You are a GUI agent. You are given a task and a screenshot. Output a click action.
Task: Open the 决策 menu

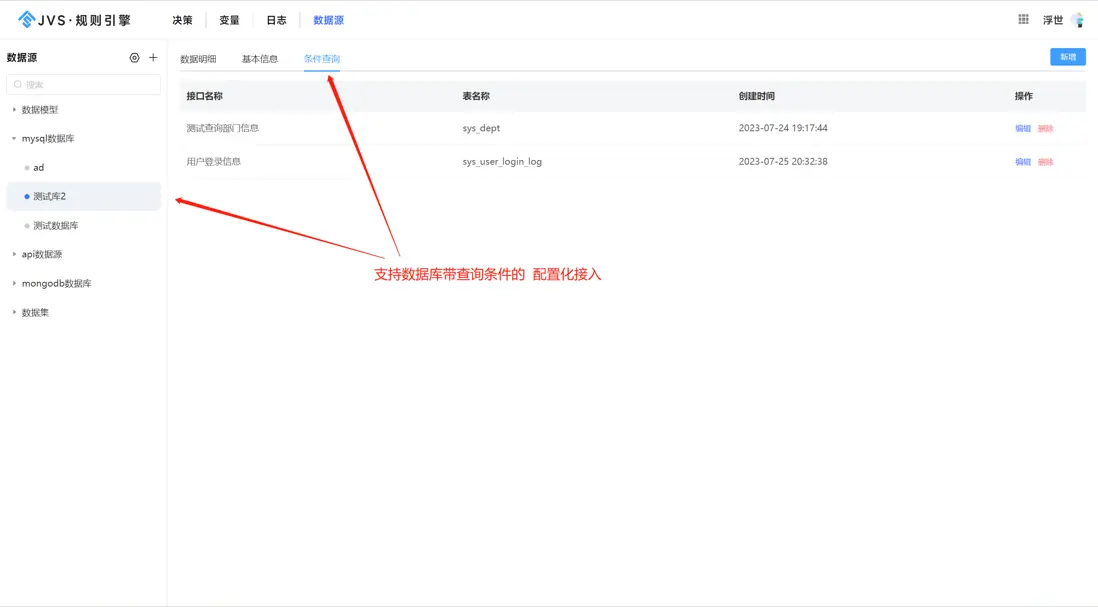(182, 20)
